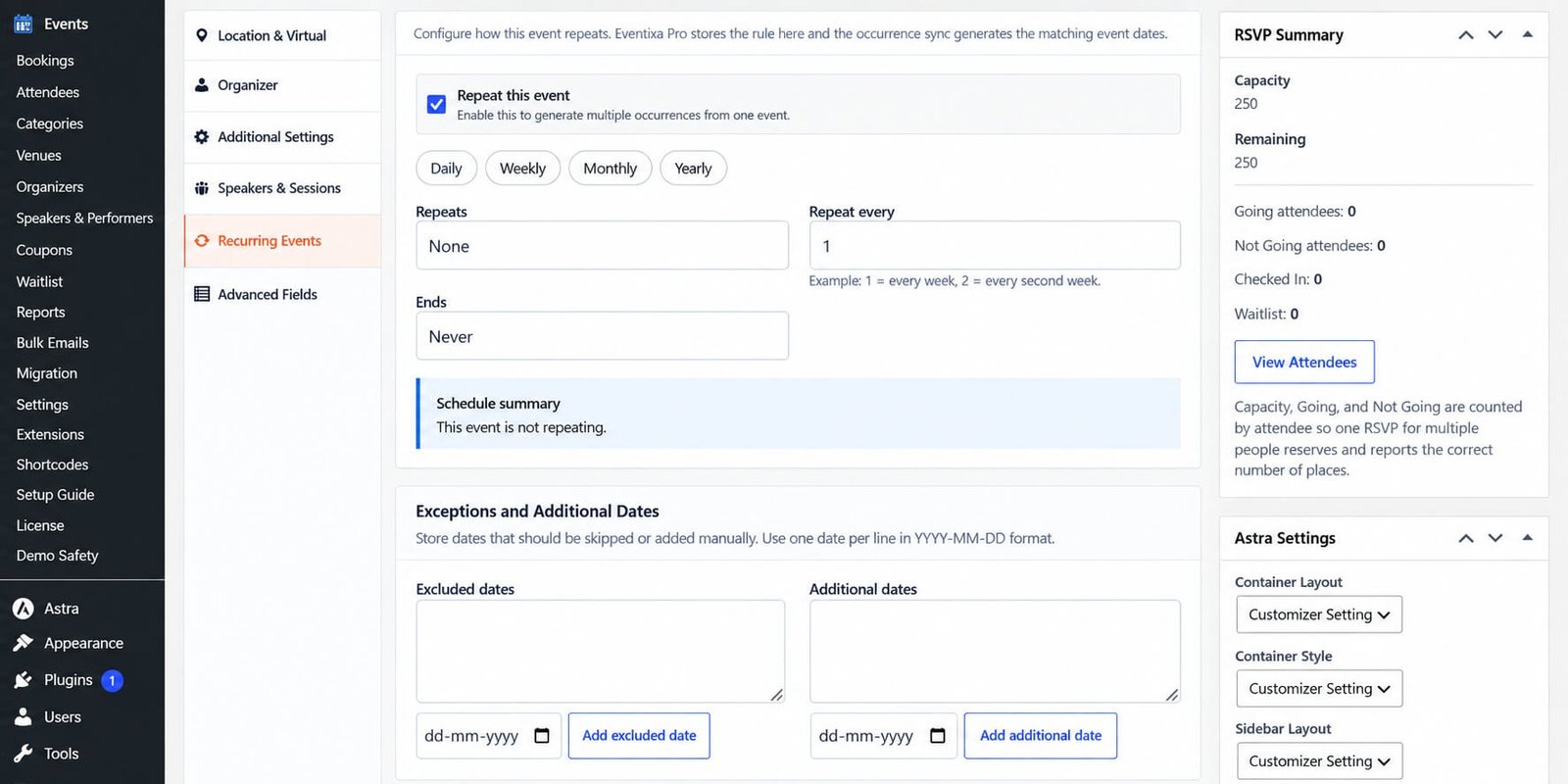This screenshot has width=1568, height=784.
Task: Click the Speakers & Sessions group icon
Action: [x=202, y=188]
